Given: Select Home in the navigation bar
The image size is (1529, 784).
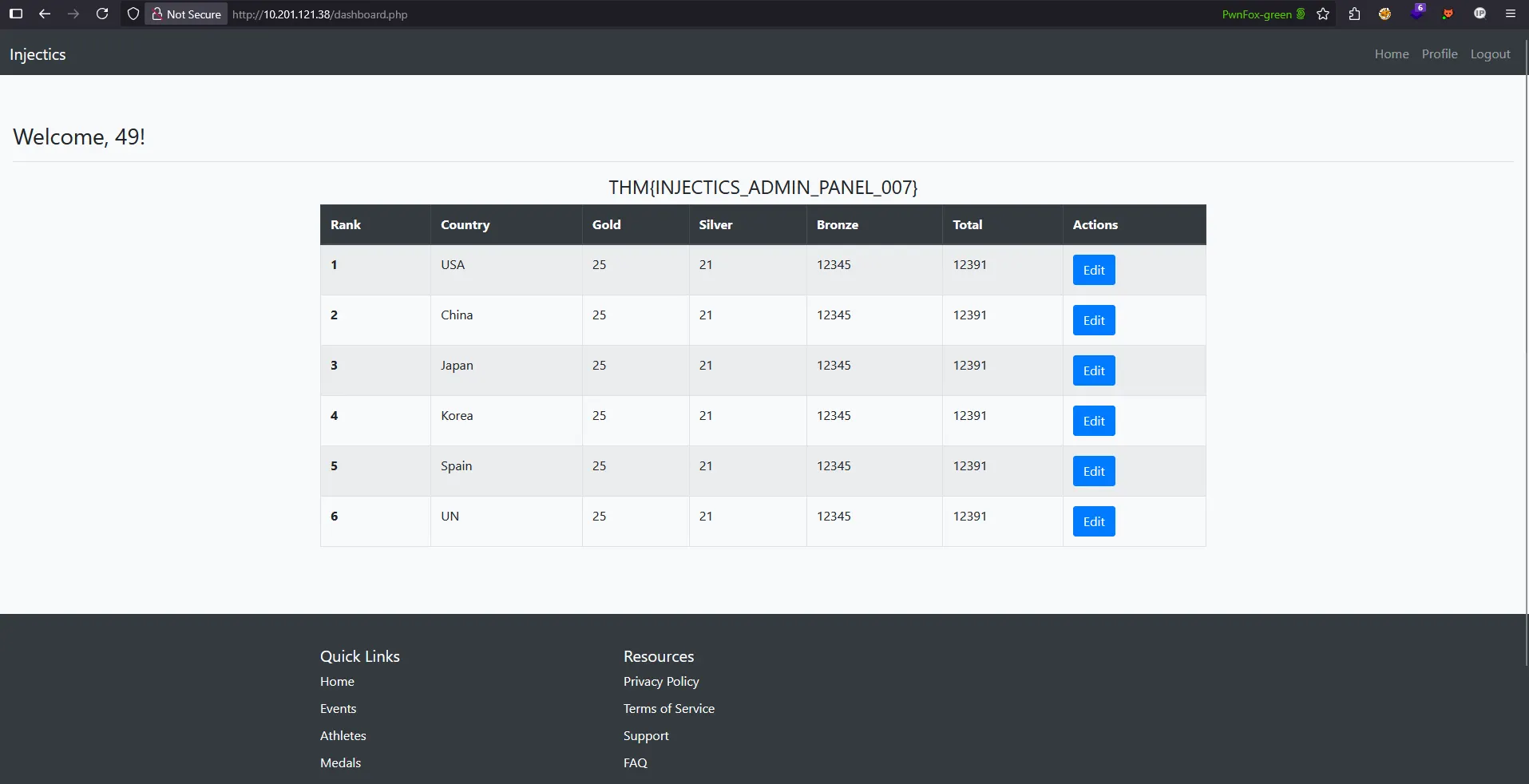Looking at the screenshot, I should [x=1391, y=53].
